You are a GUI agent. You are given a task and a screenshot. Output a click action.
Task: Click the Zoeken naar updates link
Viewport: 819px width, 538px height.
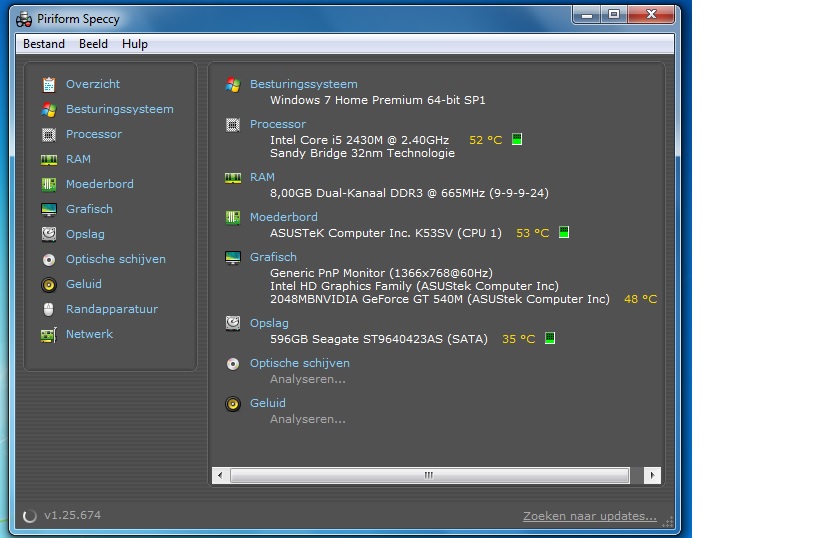(590, 516)
